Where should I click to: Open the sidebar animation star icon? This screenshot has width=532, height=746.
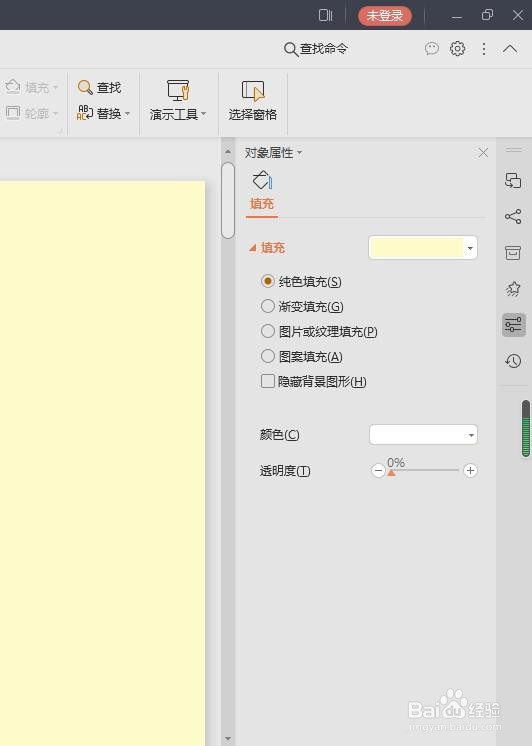[x=513, y=289]
